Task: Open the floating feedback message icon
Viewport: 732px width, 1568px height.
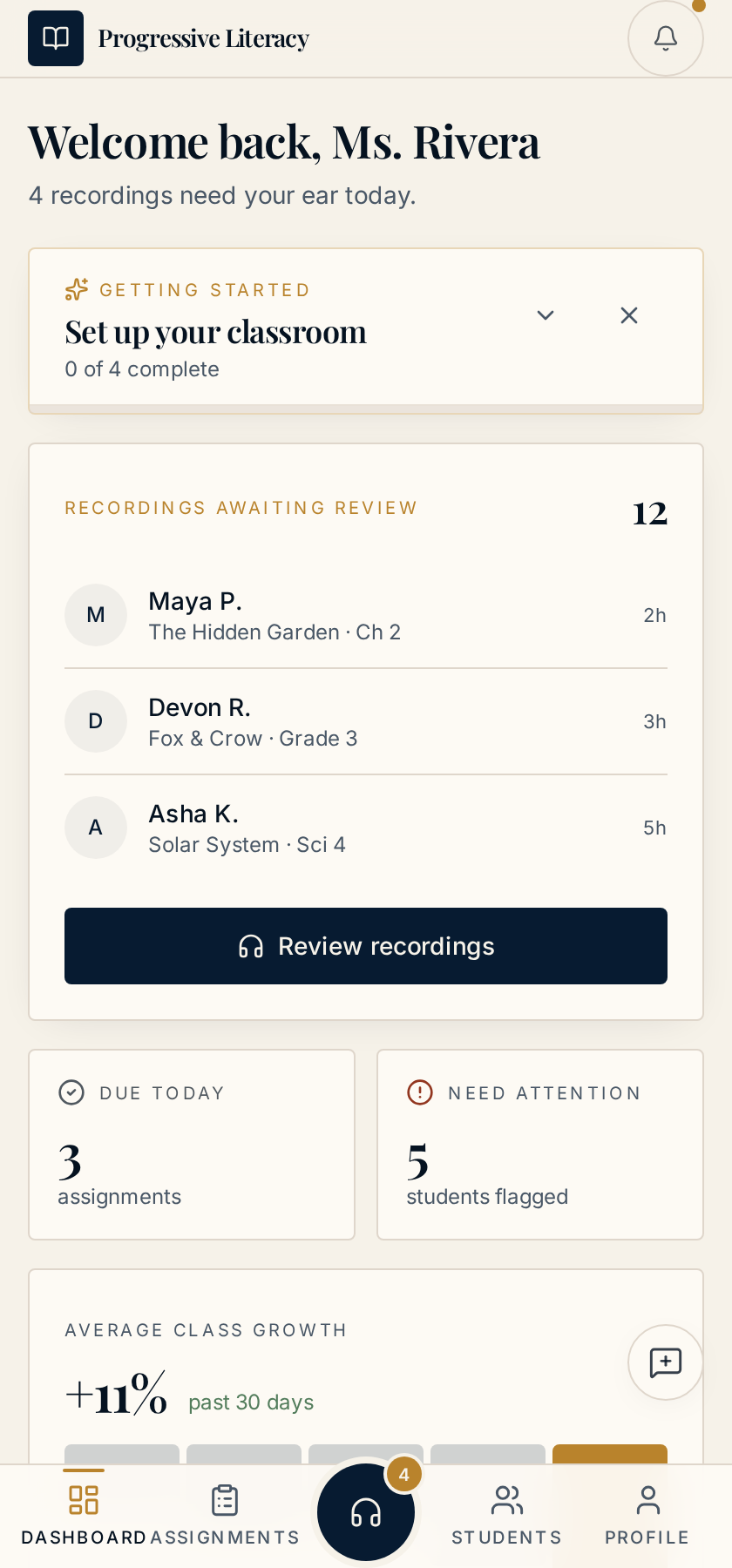Action: pos(666,1362)
